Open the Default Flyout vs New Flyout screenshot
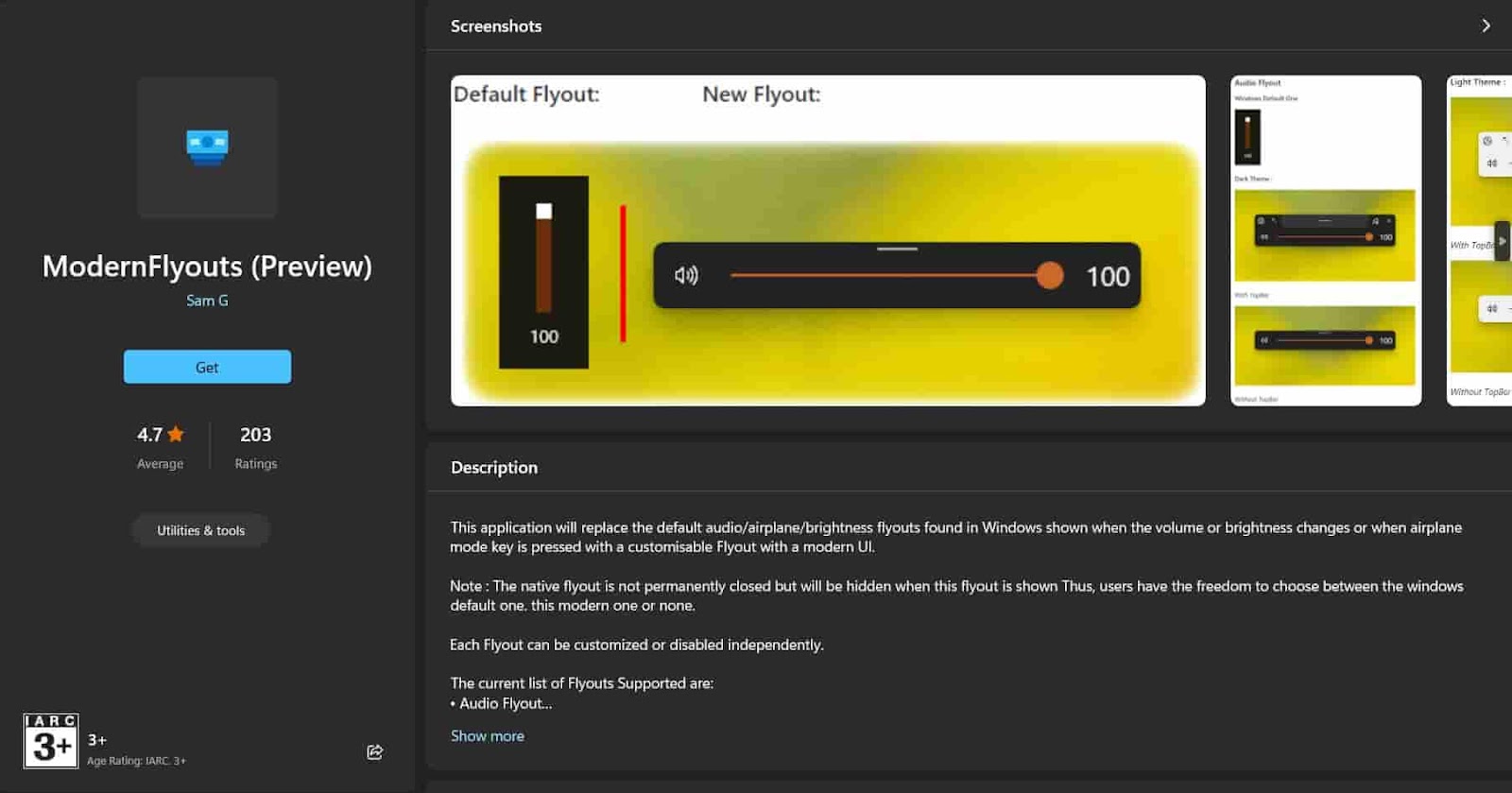The height and width of the screenshot is (793, 1512). tap(828, 241)
